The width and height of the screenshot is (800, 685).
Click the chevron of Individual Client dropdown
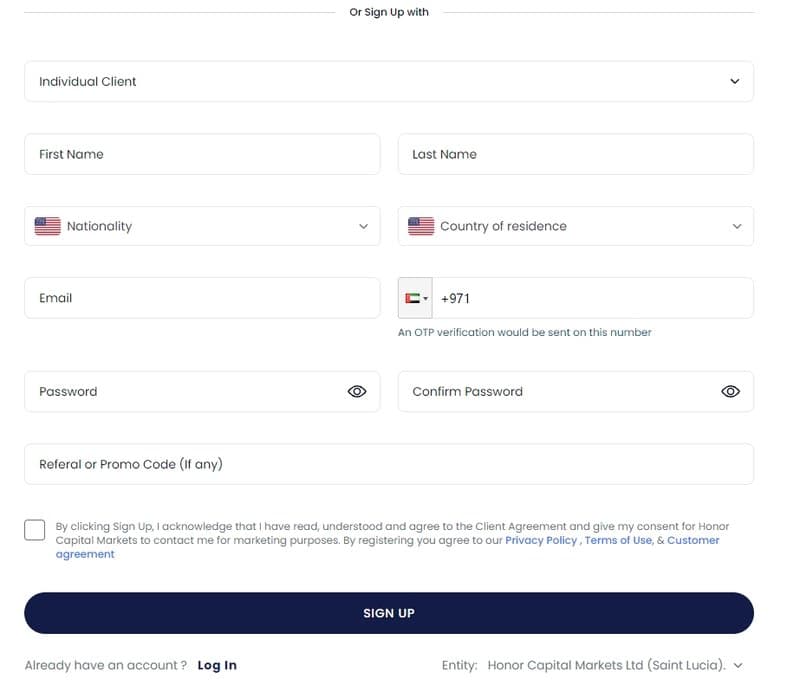pos(735,82)
